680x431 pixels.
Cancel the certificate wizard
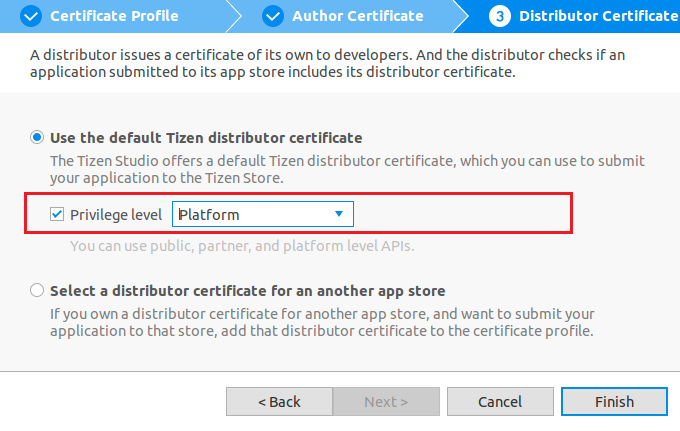tap(500, 401)
